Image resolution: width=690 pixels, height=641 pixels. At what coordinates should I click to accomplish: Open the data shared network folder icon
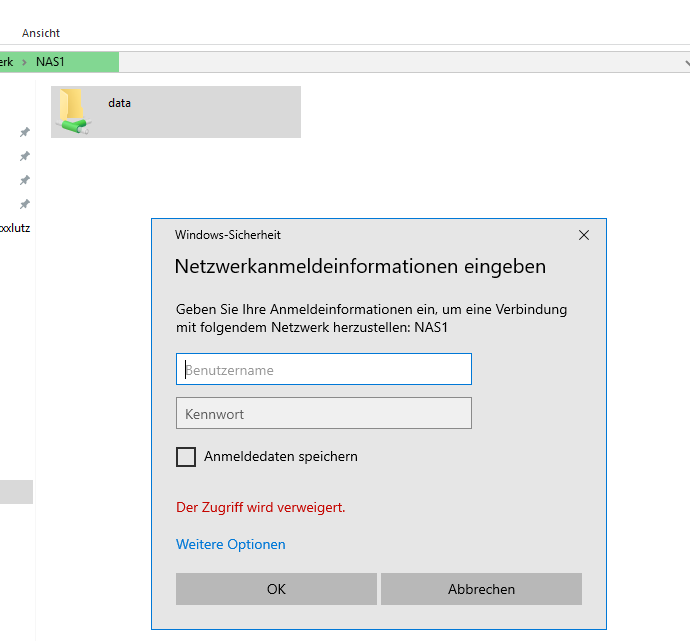click(x=74, y=111)
